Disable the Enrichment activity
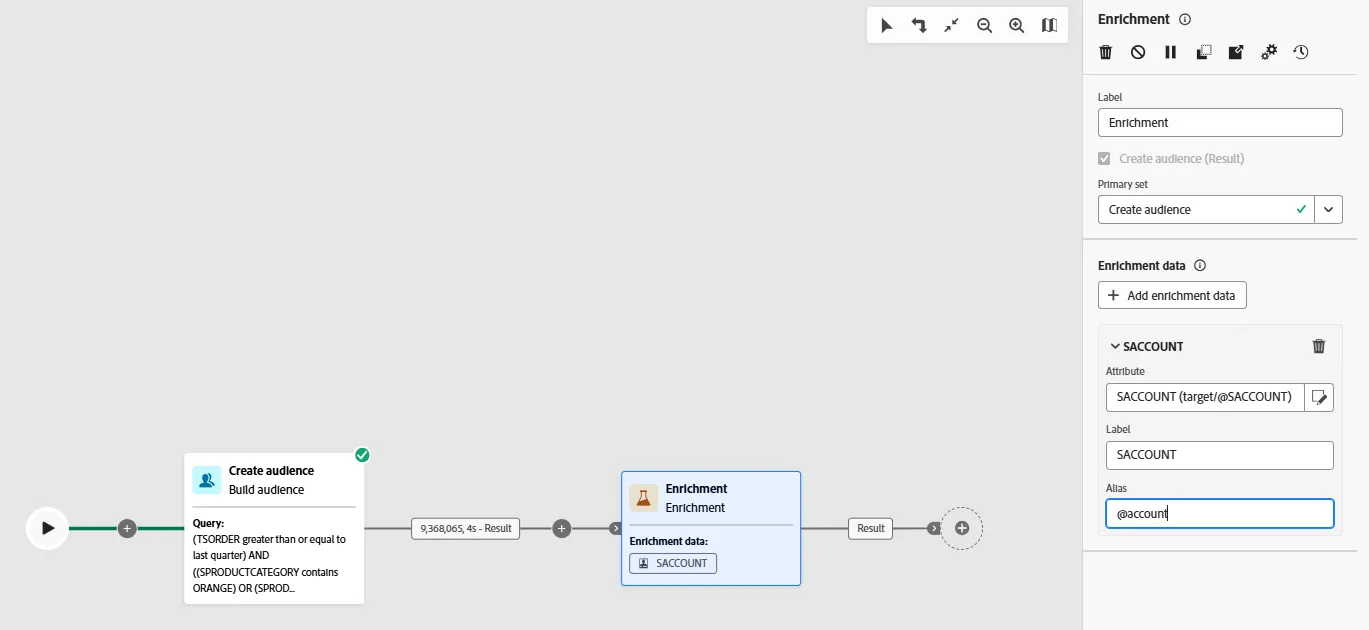This screenshot has width=1369, height=630. (x=1138, y=52)
